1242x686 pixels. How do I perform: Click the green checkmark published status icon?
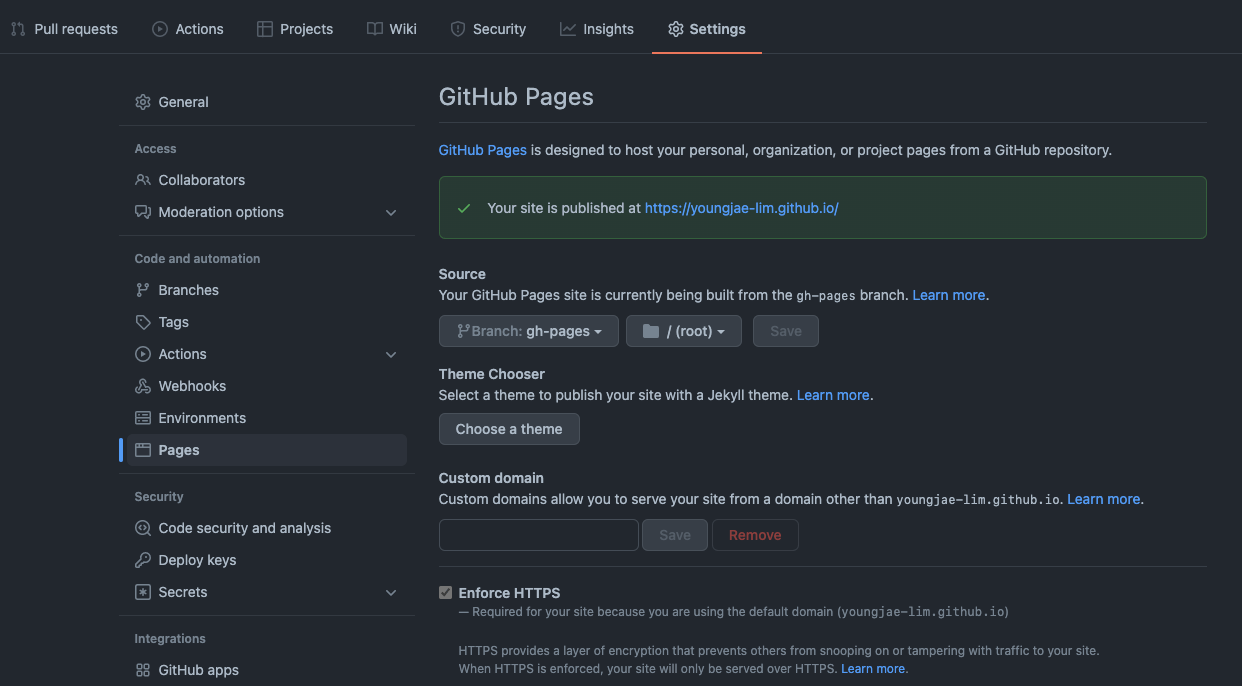pos(464,208)
